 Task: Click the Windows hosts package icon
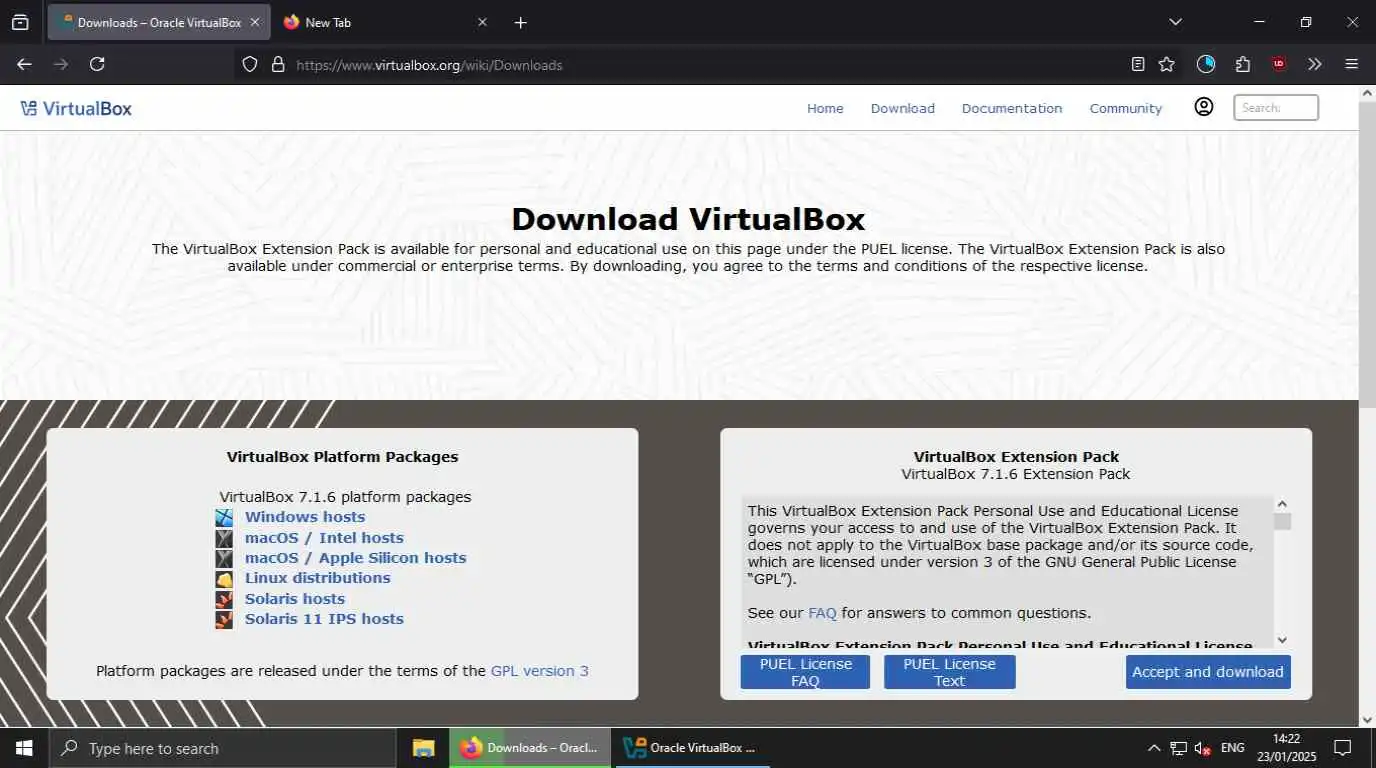click(224, 517)
